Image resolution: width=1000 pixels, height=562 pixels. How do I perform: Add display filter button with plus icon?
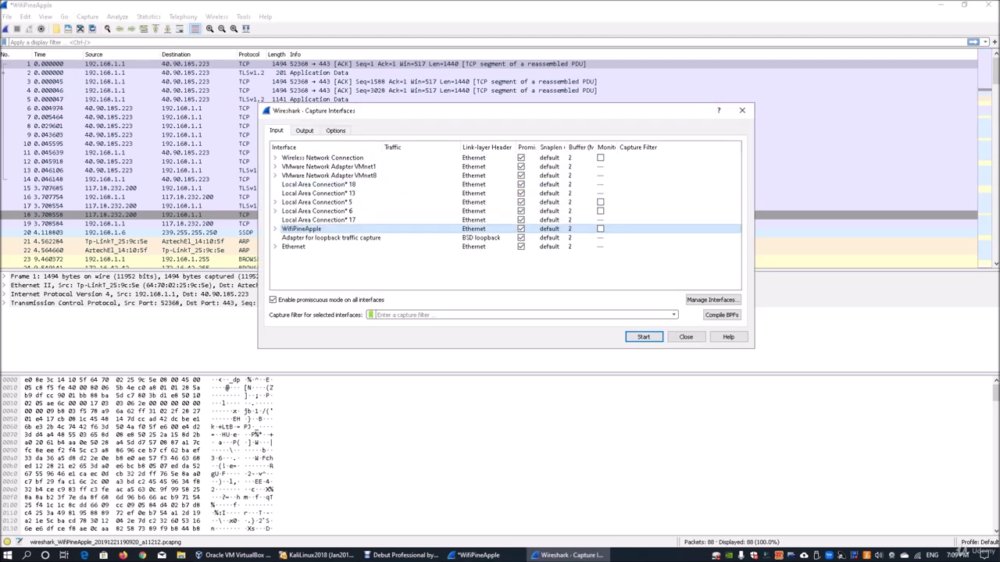994,42
